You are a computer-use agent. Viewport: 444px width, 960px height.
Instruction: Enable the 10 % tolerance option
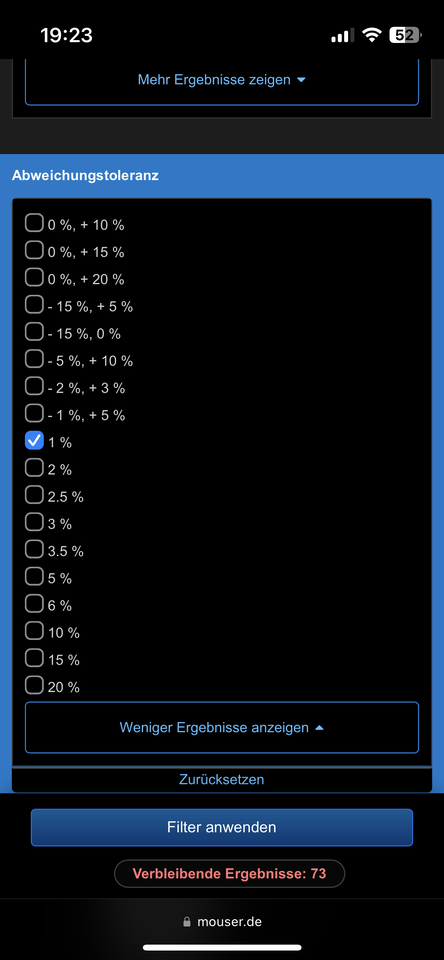pyautogui.click(x=34, y=631)
